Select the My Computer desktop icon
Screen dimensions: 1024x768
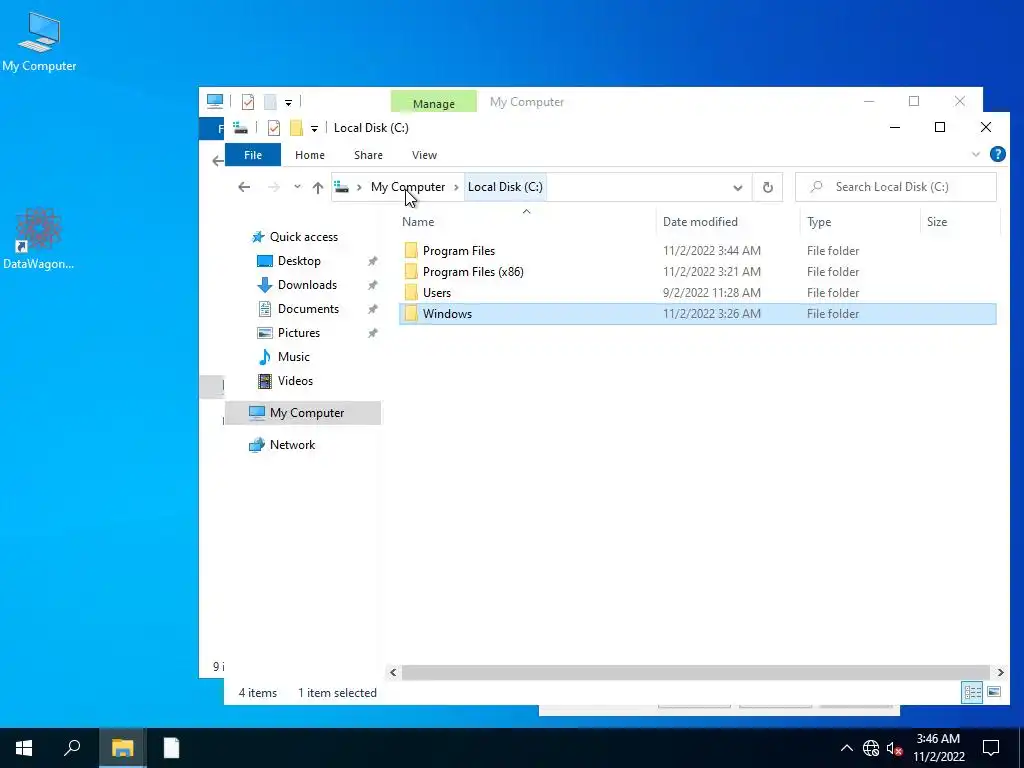39,41
